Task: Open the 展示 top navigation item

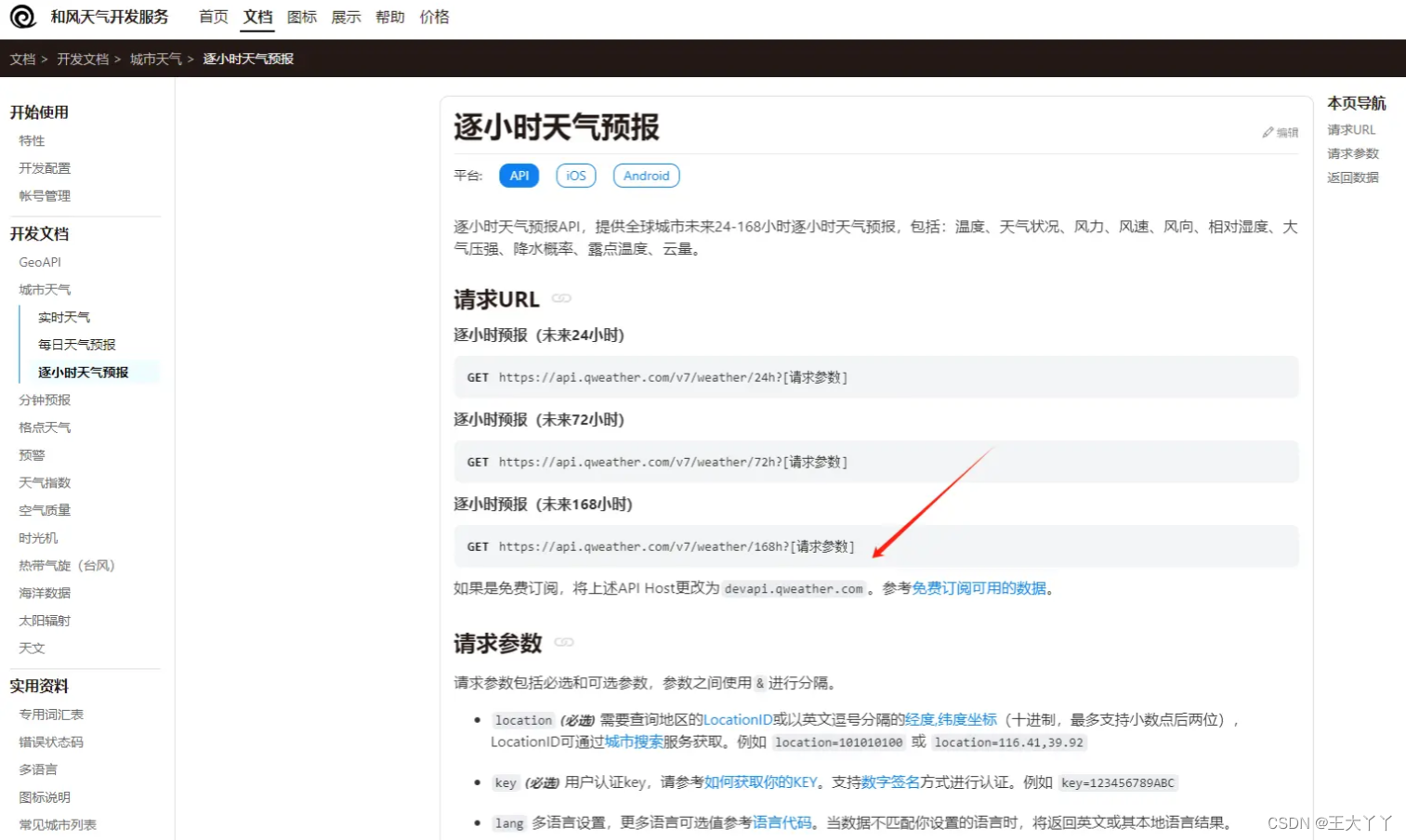Action: [346, 17]
